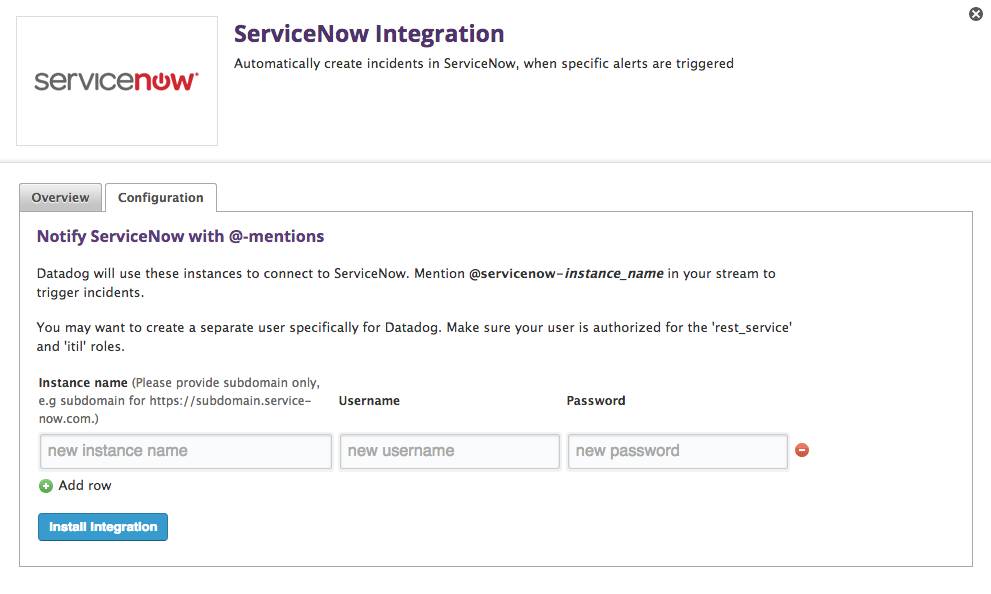Click the ServiceNow logo image

click(x=117, y=81)
